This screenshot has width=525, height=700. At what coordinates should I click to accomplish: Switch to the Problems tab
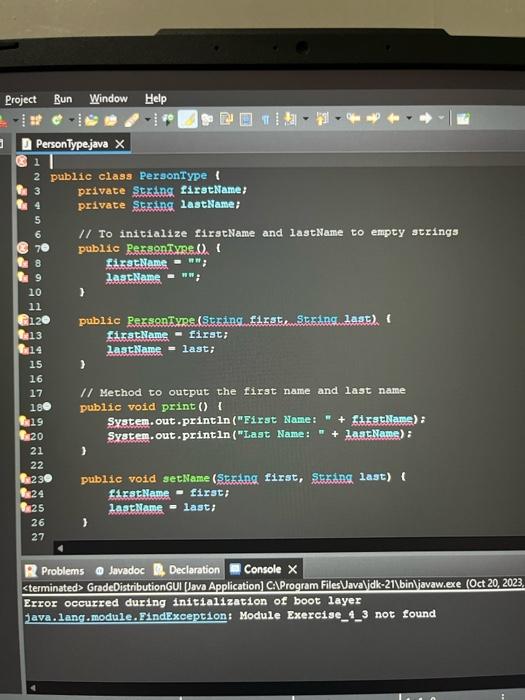coord(54,571)
